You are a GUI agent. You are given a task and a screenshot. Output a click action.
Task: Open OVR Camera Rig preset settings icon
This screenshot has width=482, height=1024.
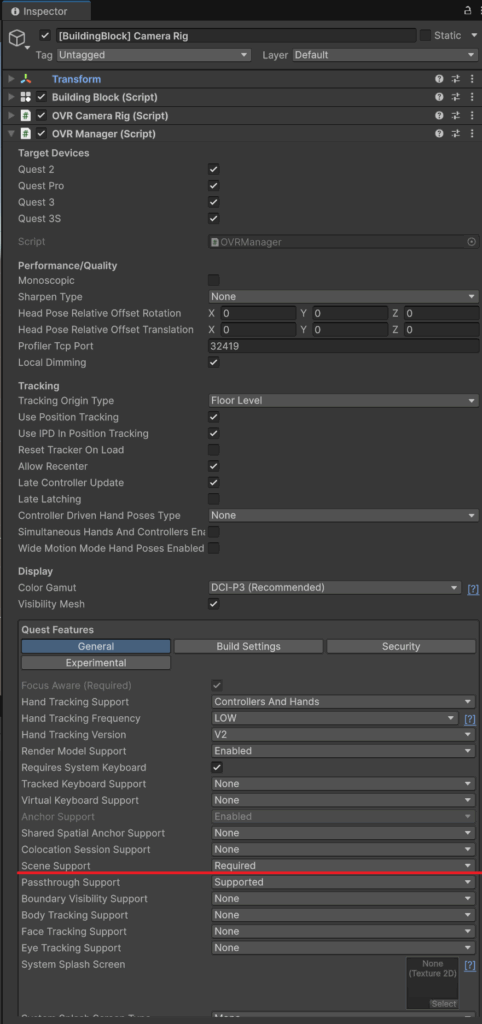456,116
